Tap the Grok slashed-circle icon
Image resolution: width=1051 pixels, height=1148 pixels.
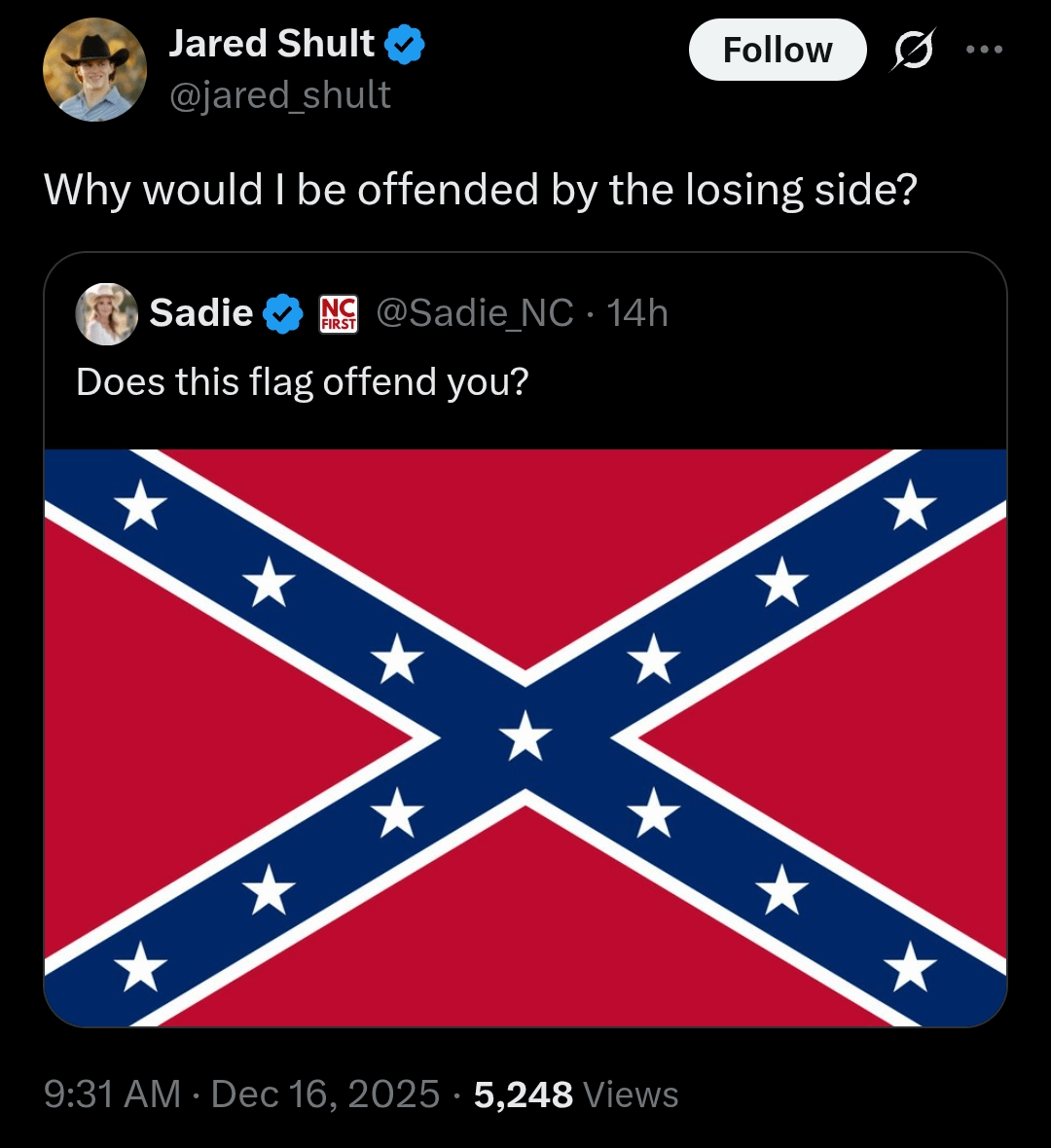click(x=912, y=50)
